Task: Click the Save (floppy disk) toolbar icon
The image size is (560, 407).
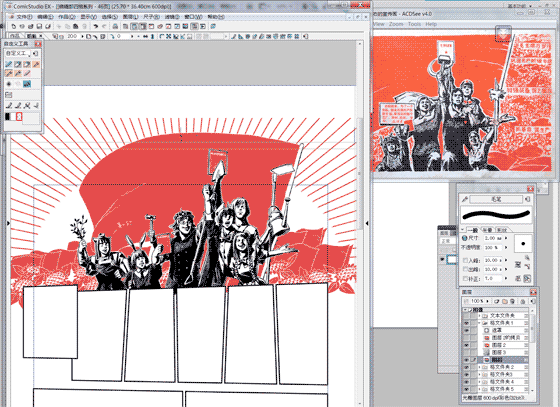Action: [39, 26]
